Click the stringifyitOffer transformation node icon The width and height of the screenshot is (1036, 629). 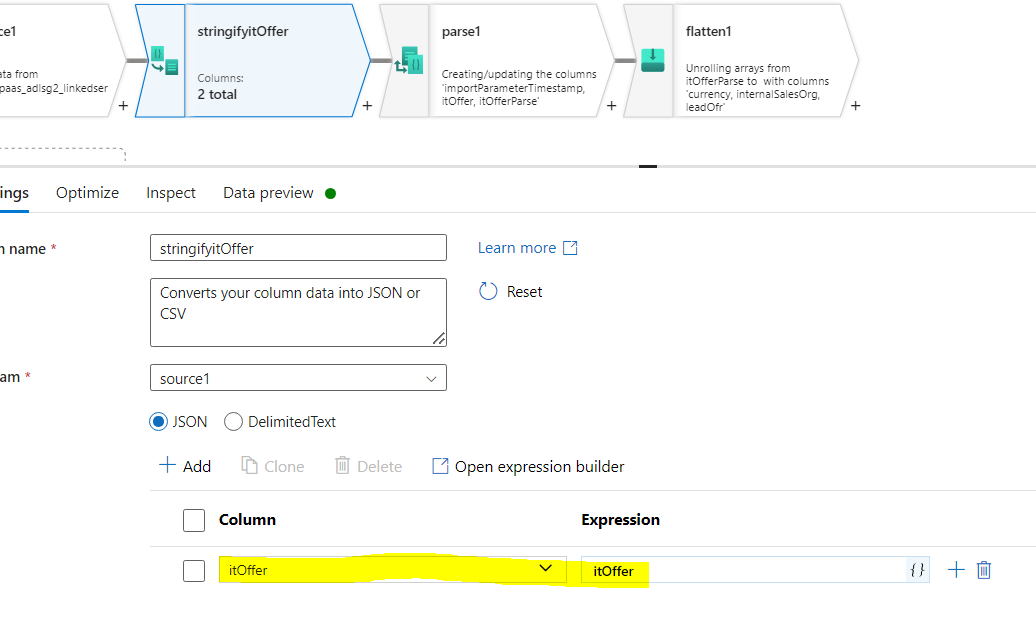163,61
